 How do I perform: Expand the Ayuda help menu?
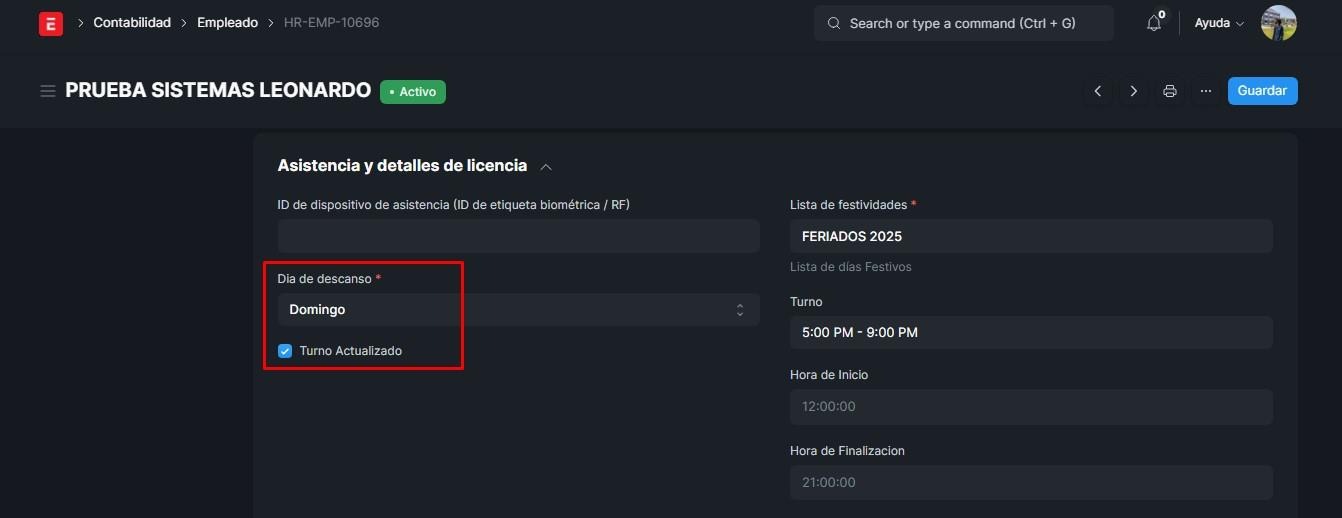click(x=1219, y=23)
